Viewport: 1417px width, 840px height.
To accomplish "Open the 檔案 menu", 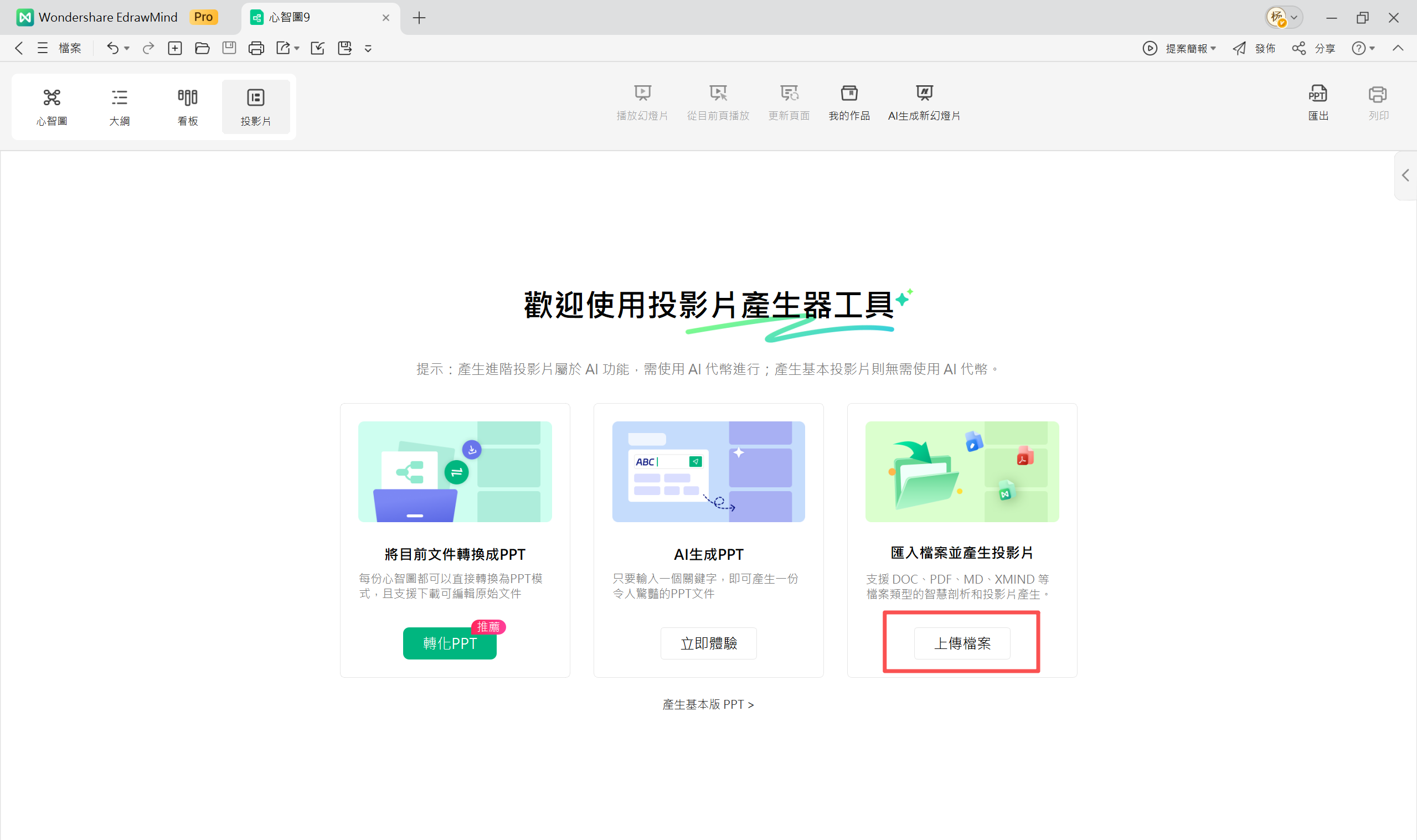I will tap(70, 48).
